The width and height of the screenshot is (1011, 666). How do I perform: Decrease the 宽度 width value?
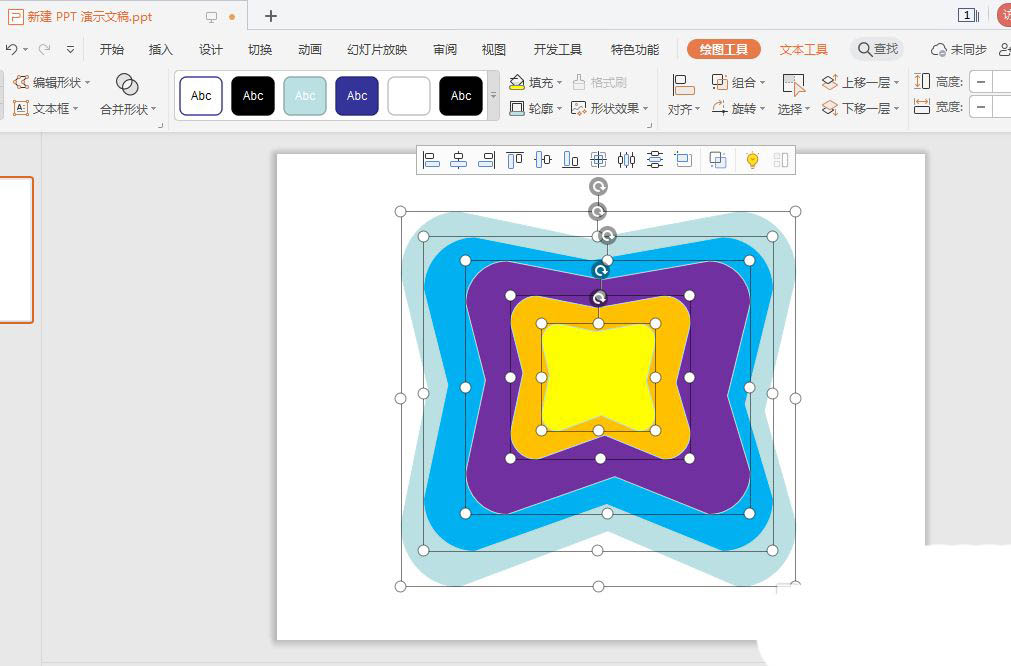(x=981, y=107)
